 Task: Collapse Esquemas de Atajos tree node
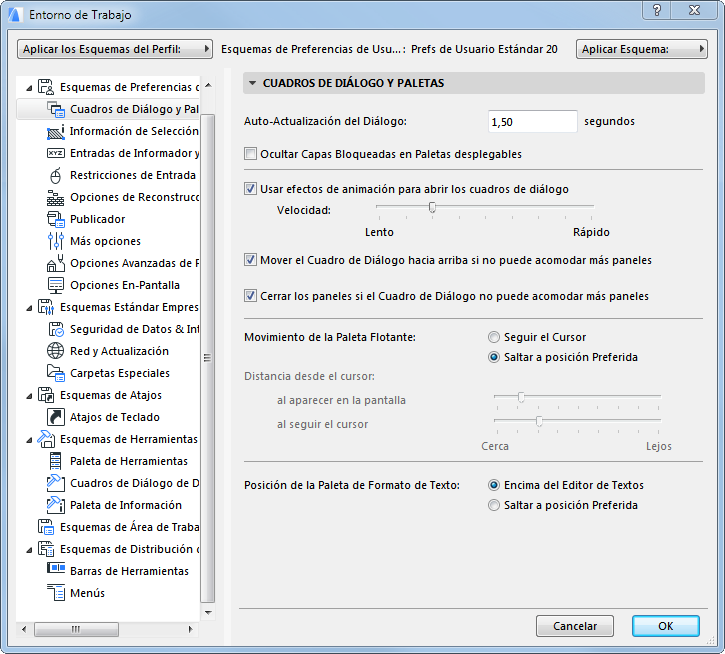click(x=29, y=395)
